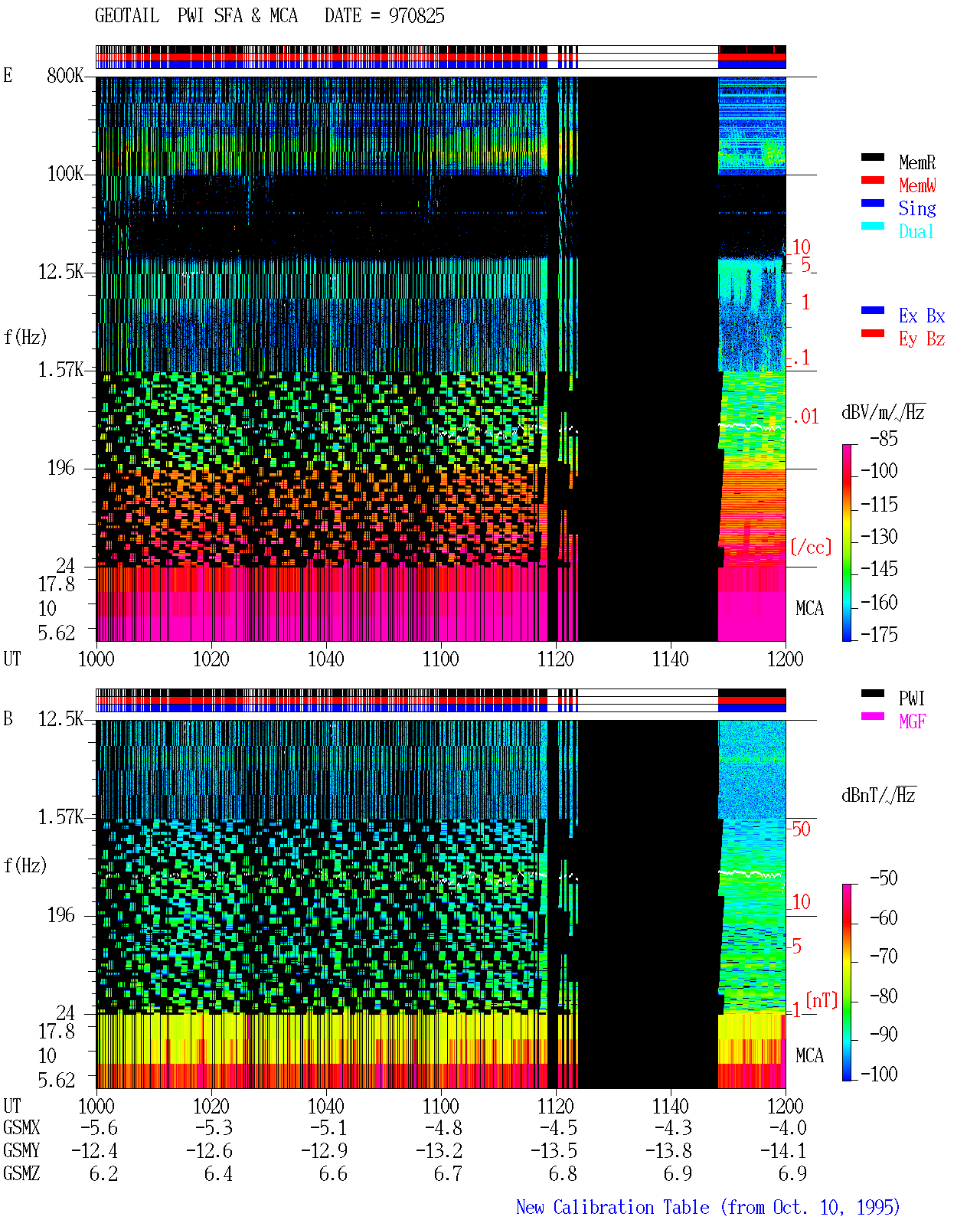Click the GSMX value "-5.3"
Viewport: 980px width, 1220px height.
(214, 1128)
